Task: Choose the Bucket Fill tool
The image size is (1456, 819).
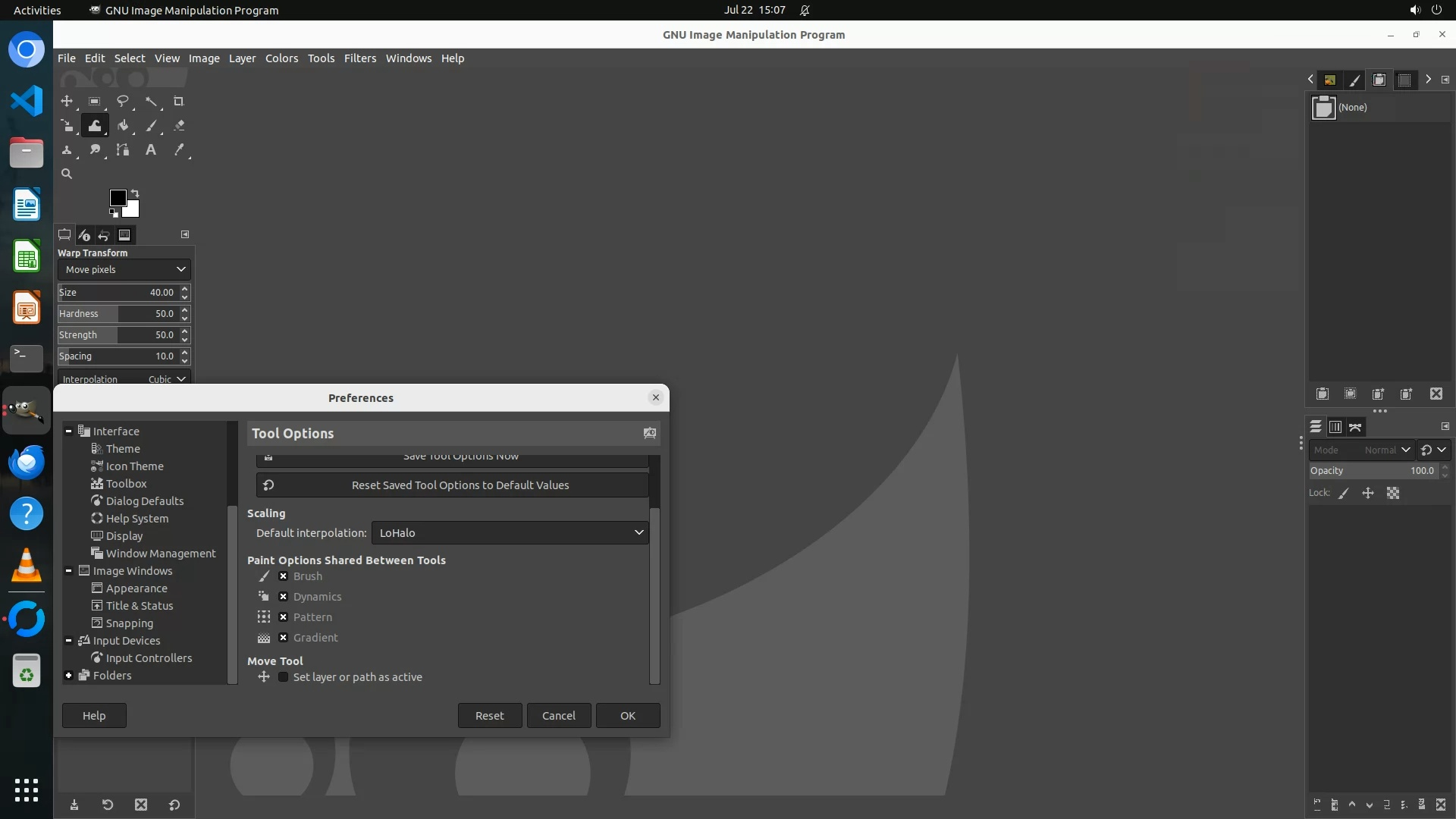Action: tap(123, 126)
